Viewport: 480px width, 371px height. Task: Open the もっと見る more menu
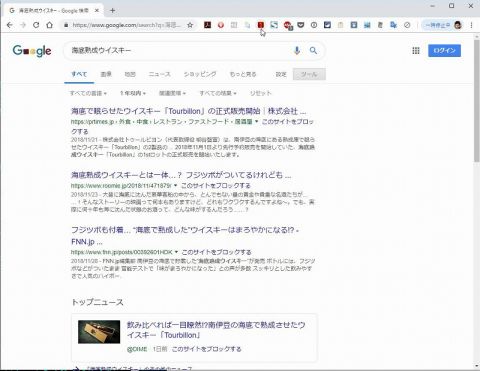(243, 74)
